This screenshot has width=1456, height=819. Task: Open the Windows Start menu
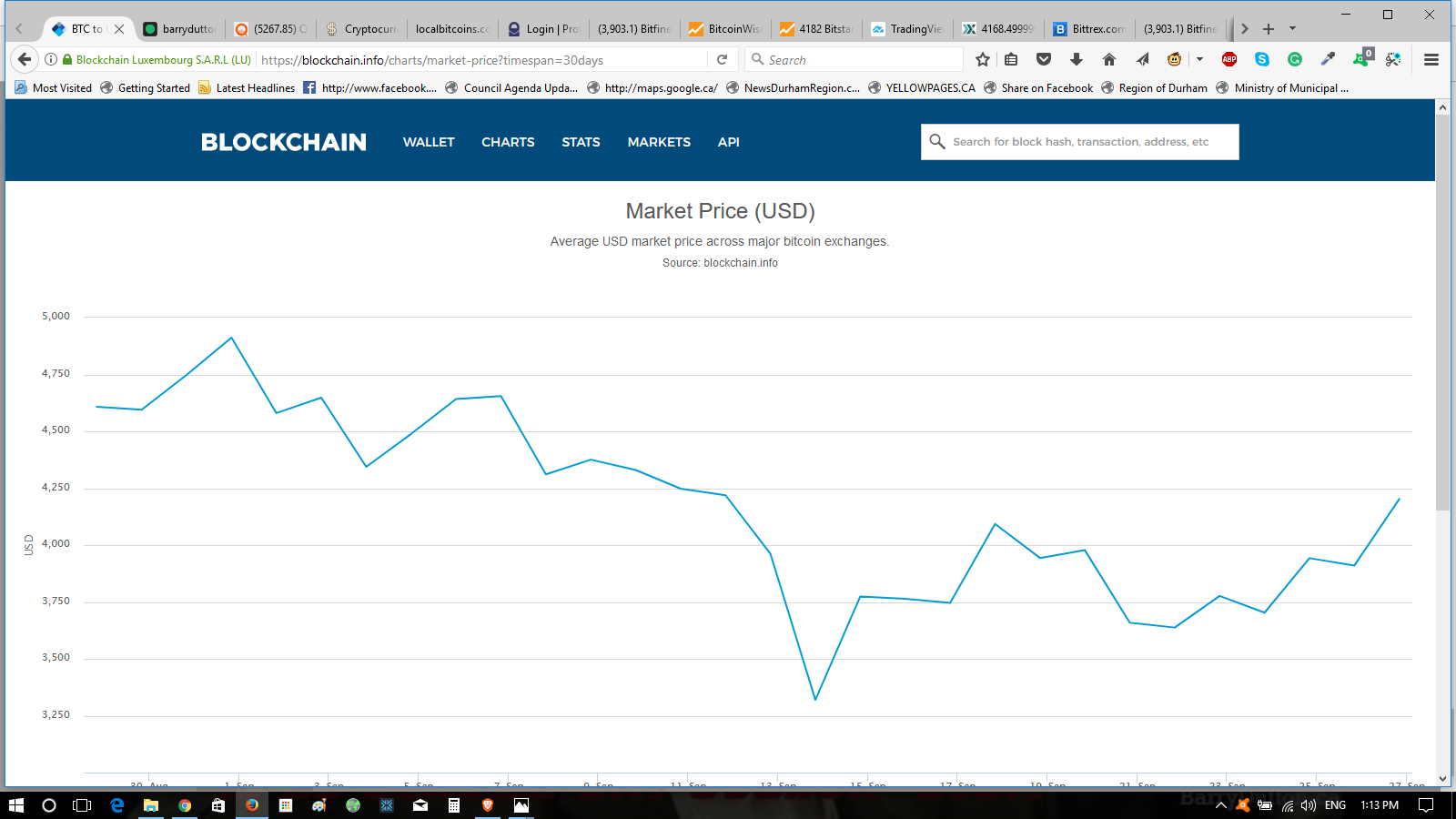tap(15, 805)
